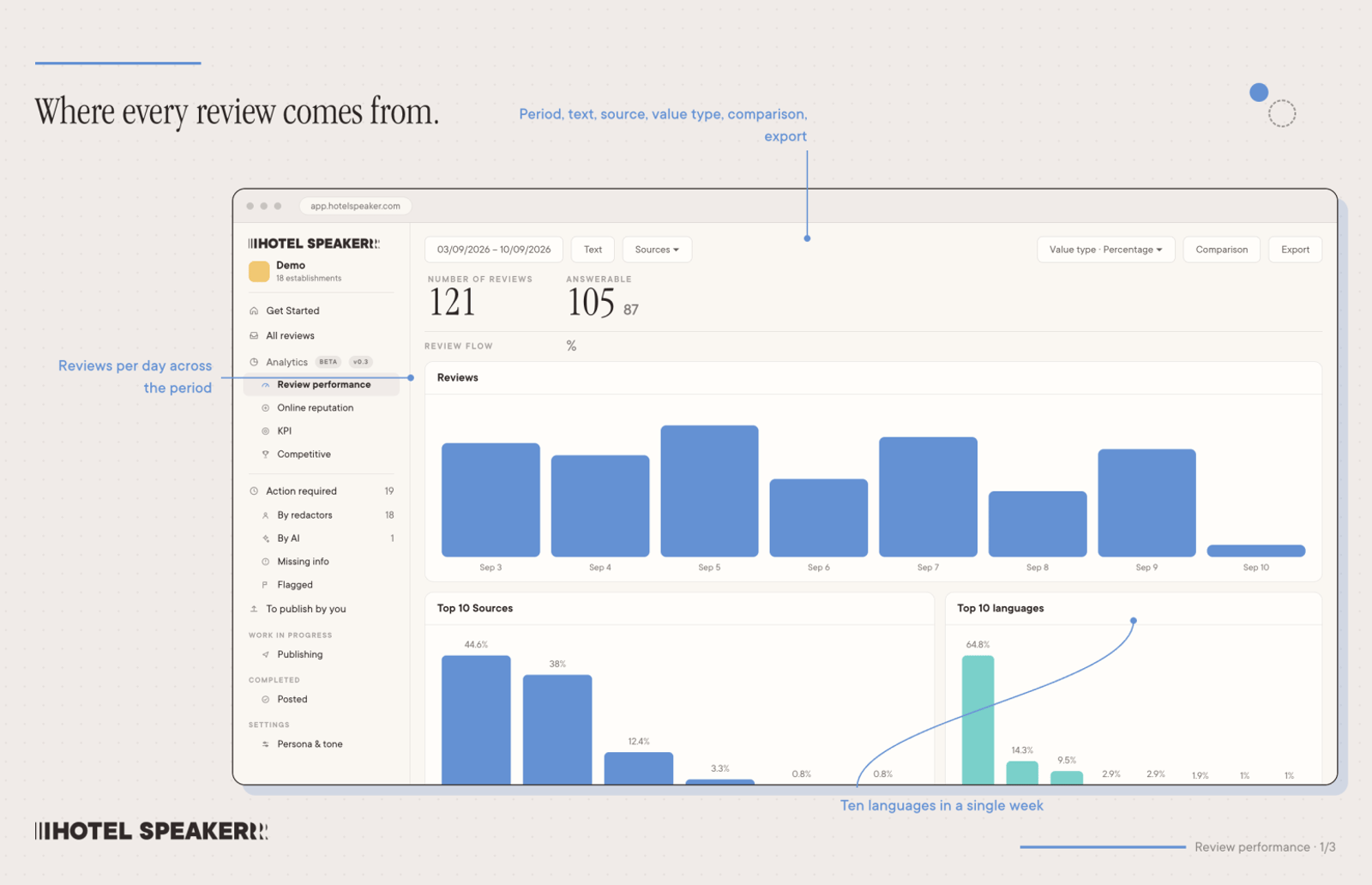
Task: Click the Sep 3 reviews bar
Action: (x=490, y=500)
